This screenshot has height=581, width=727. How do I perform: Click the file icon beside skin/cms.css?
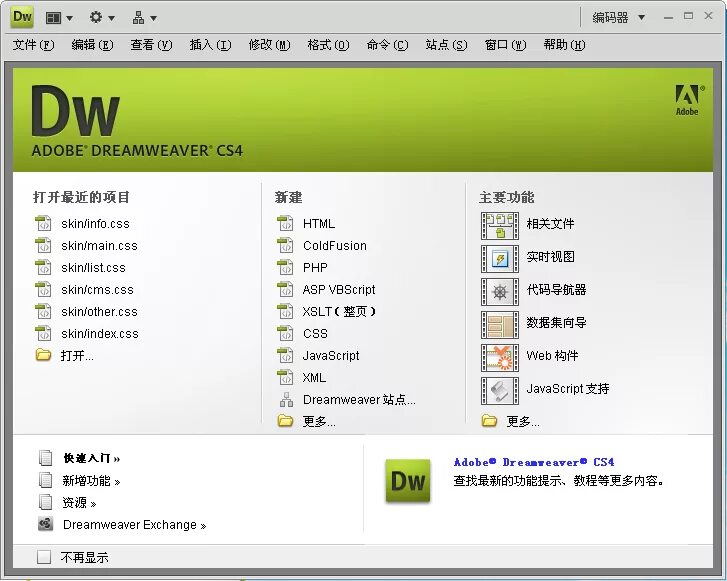43,289
